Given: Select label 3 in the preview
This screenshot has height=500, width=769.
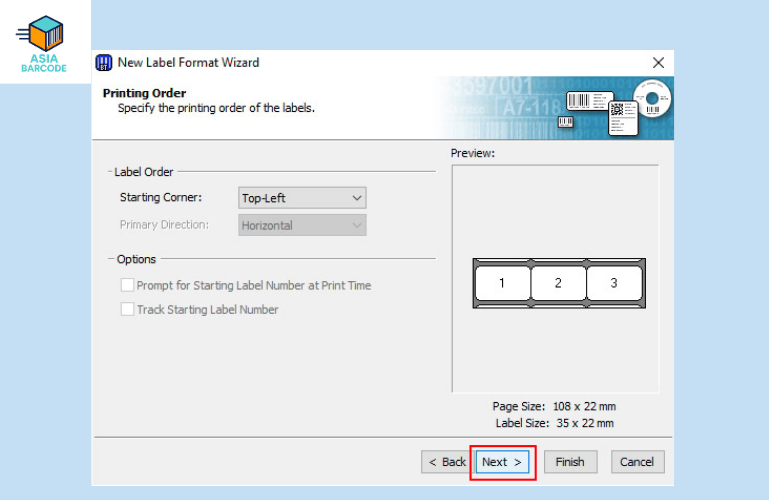Looking at the screenshot, I should (614, 283).
